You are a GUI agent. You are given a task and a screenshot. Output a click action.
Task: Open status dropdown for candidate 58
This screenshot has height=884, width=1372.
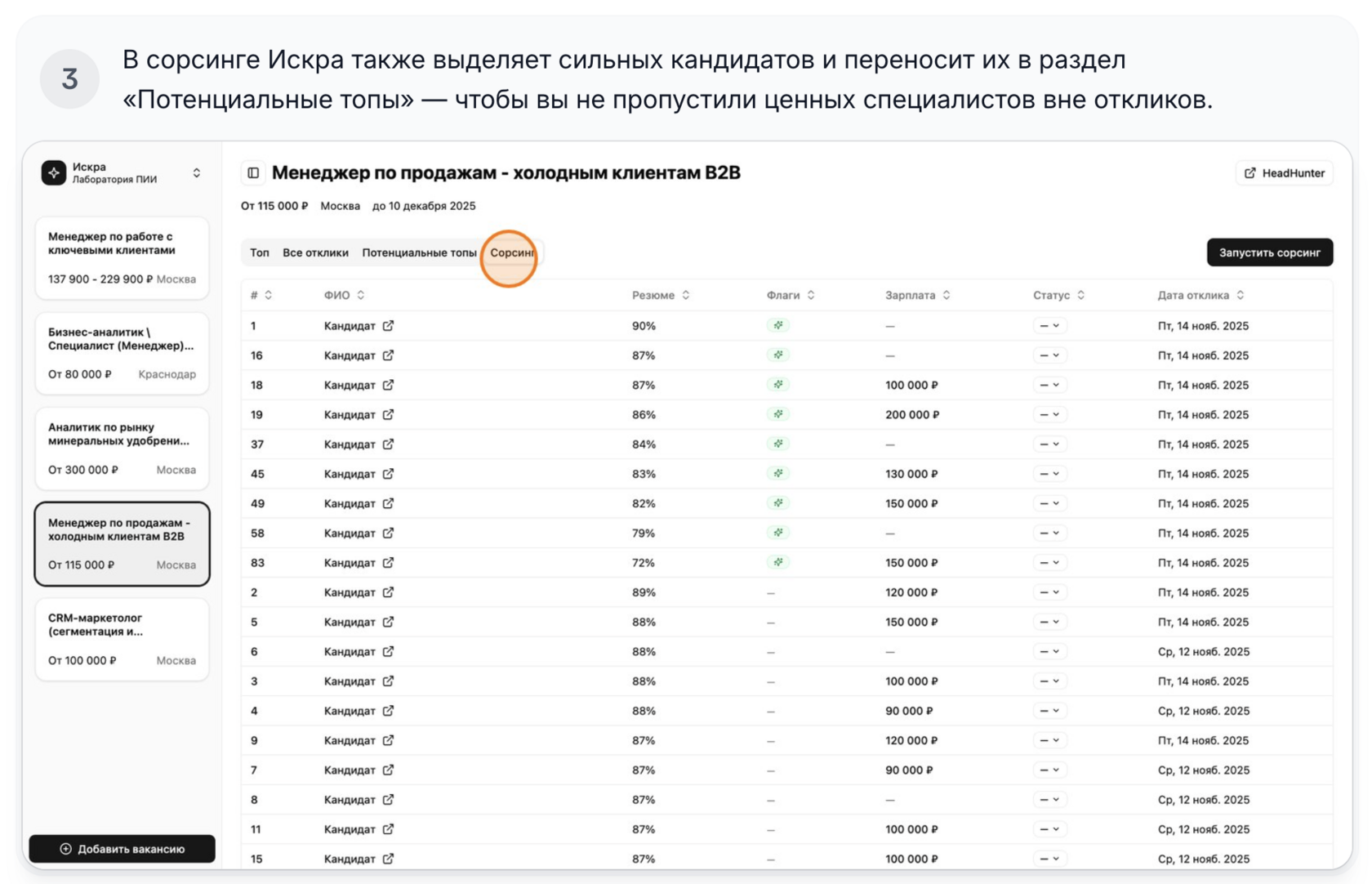click(x=1049, y=534)
